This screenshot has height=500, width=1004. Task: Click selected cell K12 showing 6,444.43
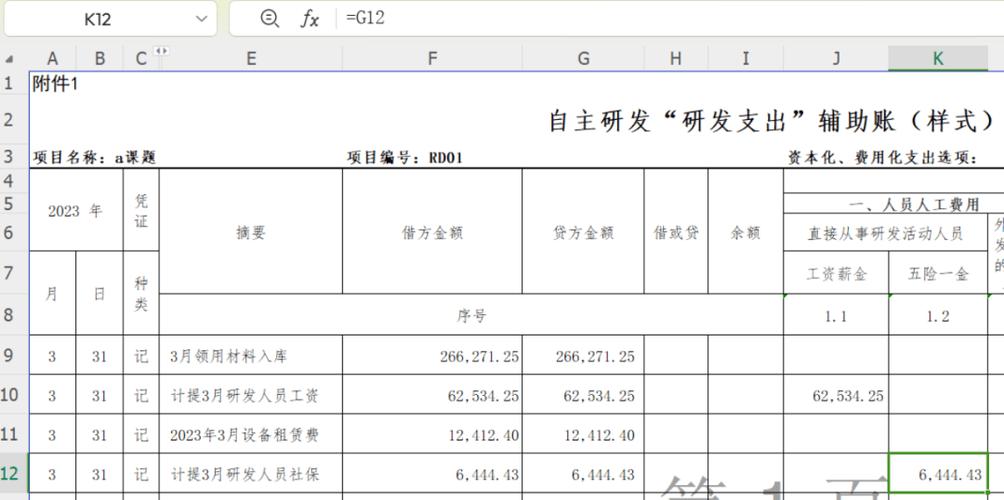[x=938, y=474]
